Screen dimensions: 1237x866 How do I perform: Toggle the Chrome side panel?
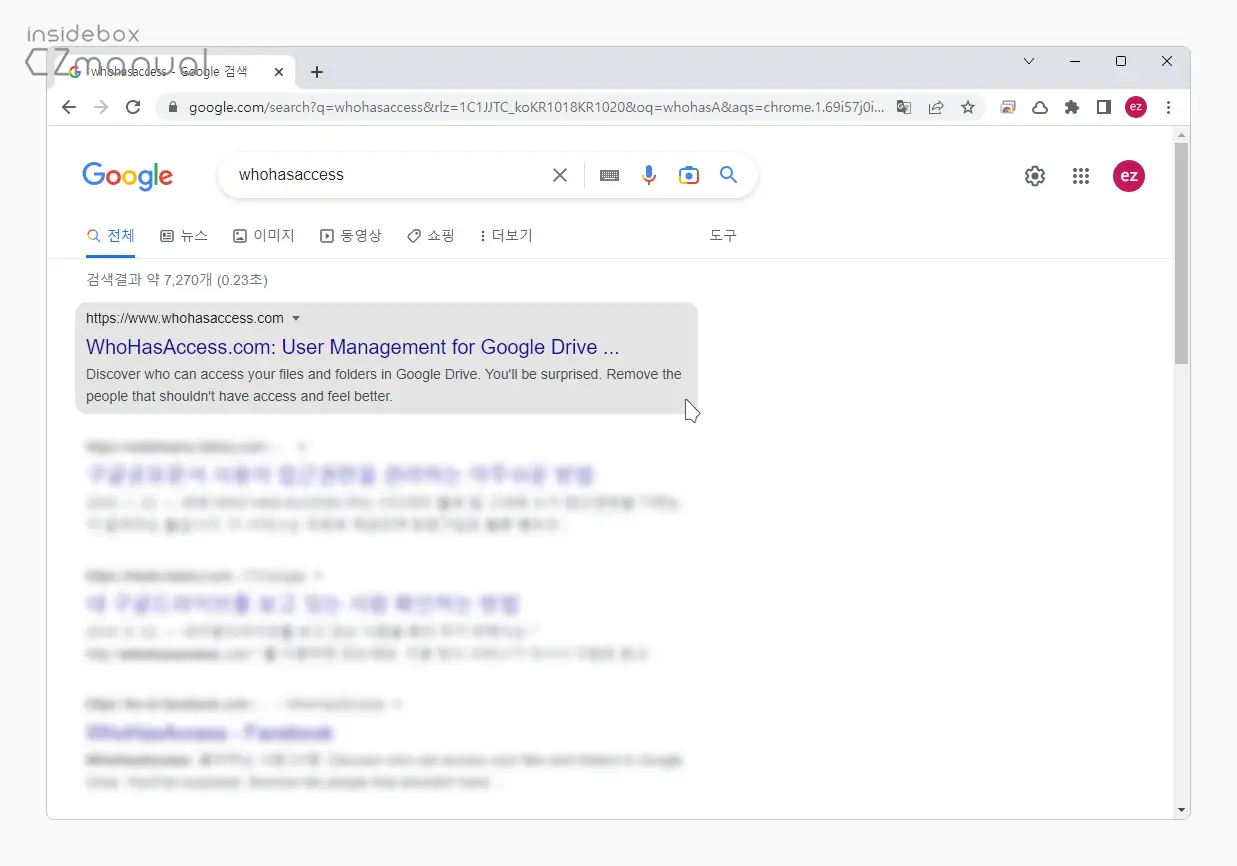click(1104, 107)
